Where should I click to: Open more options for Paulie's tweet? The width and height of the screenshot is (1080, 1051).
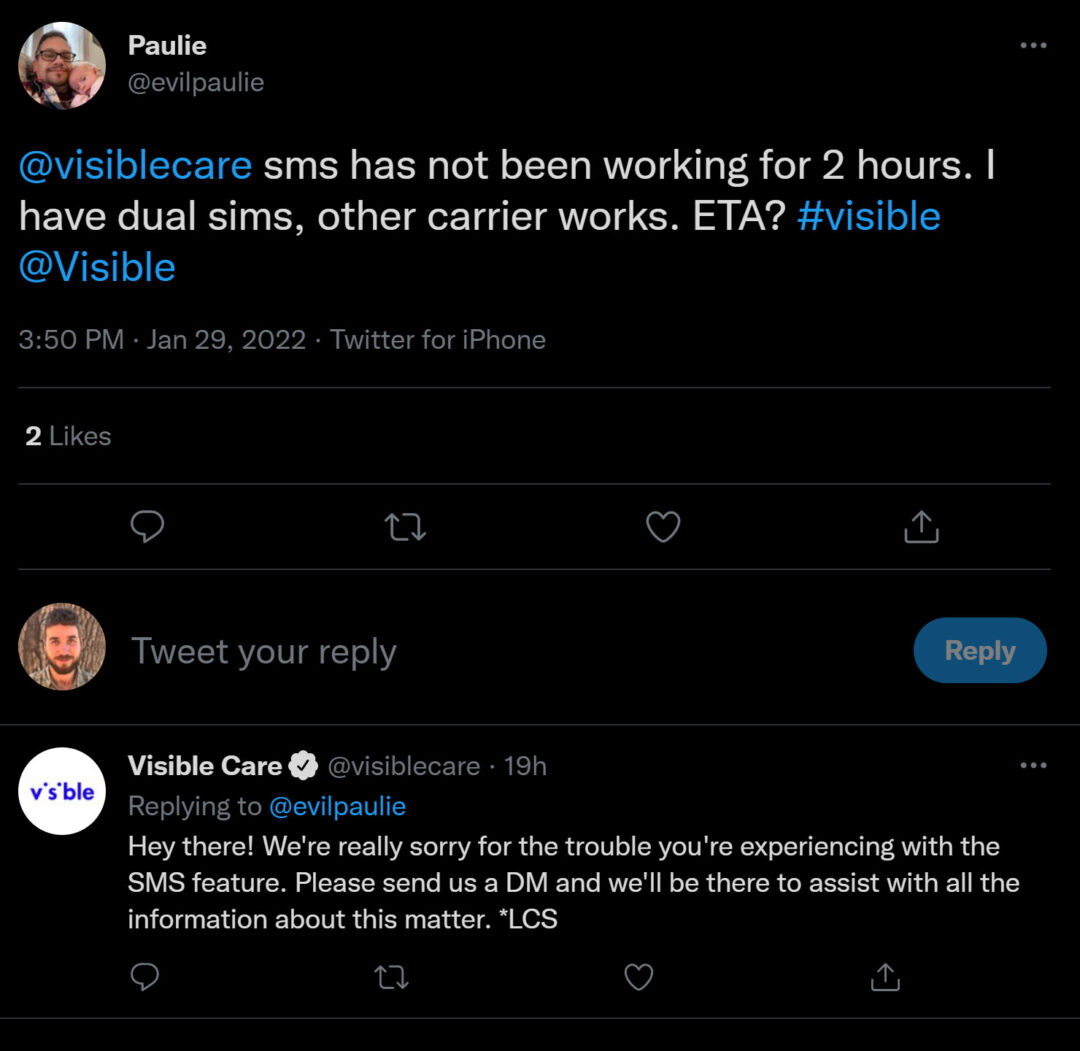coord(1033,46)
